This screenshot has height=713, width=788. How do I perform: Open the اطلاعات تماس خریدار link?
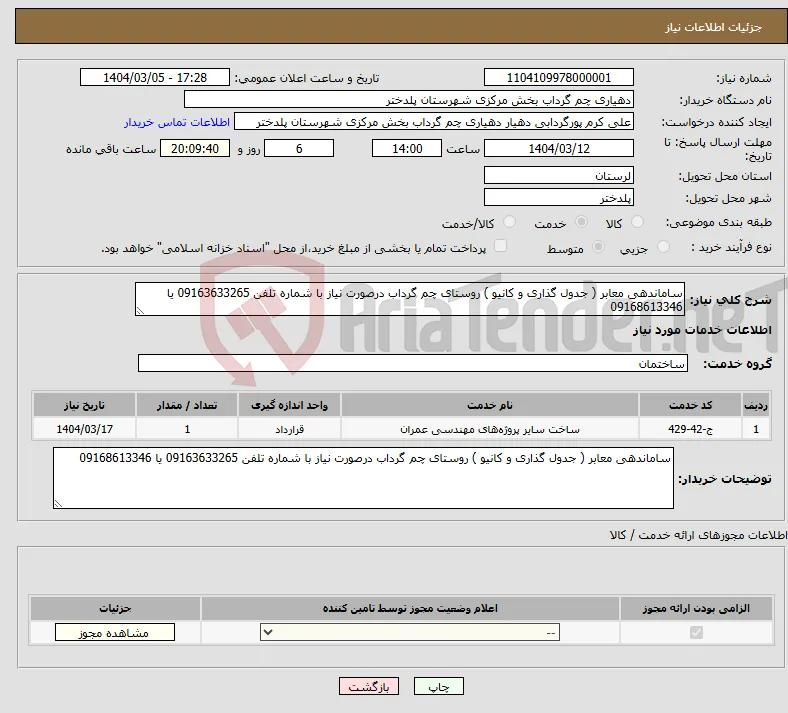176,122
